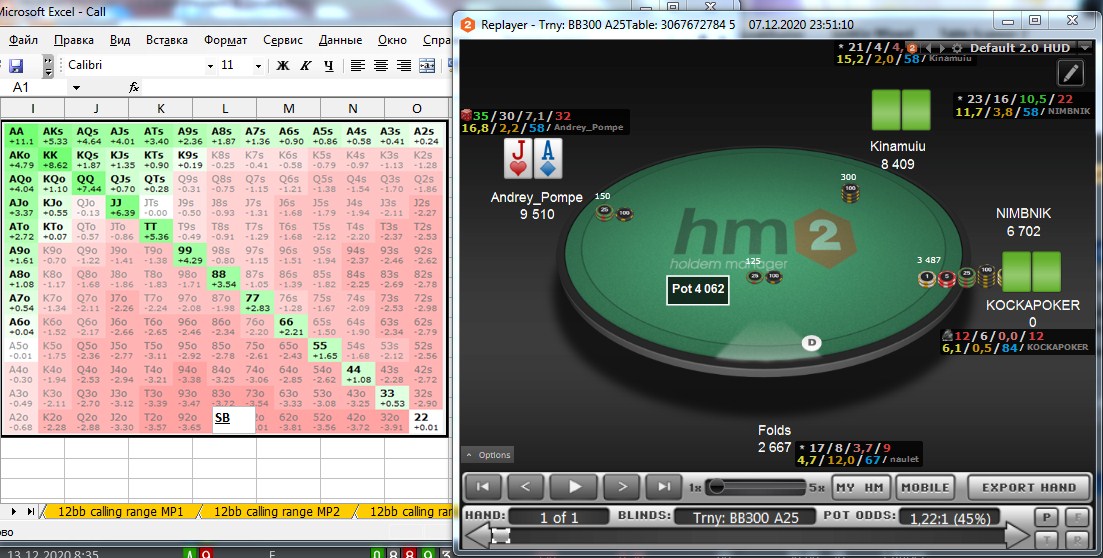This screenshot has height=558, width=1103.
Task: Go to next hand large right arrow
Action: (1018, 537)
